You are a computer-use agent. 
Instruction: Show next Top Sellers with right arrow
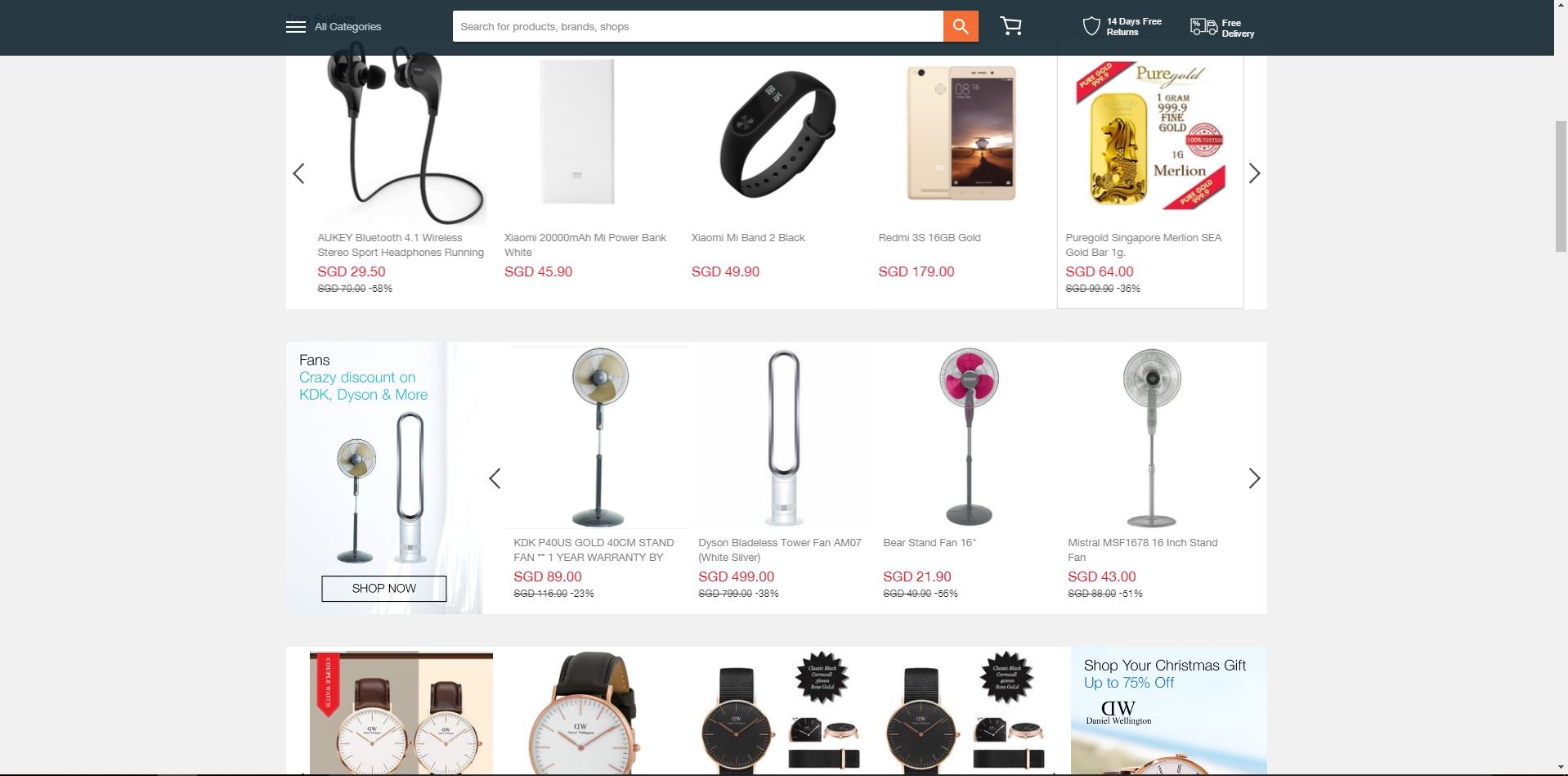[1254, 173]
